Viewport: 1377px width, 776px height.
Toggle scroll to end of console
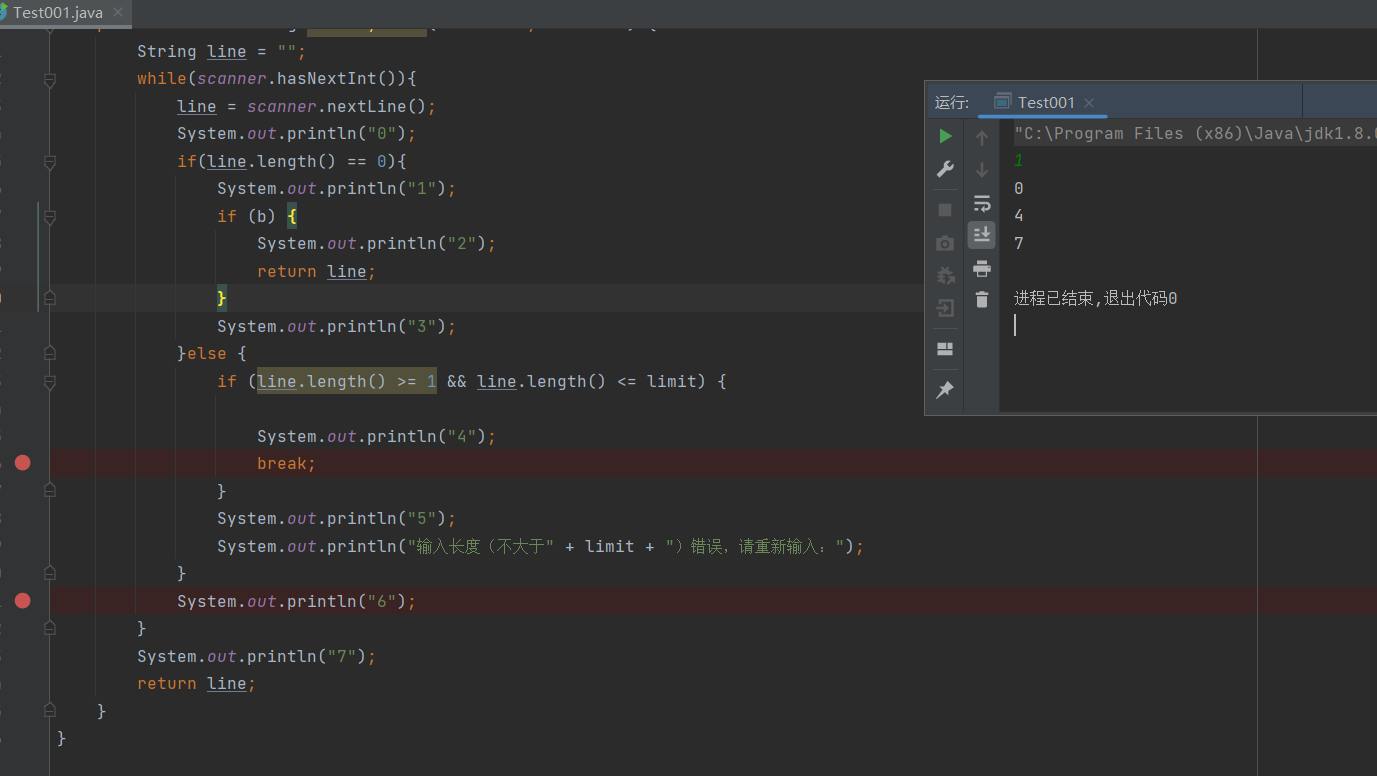982,235
